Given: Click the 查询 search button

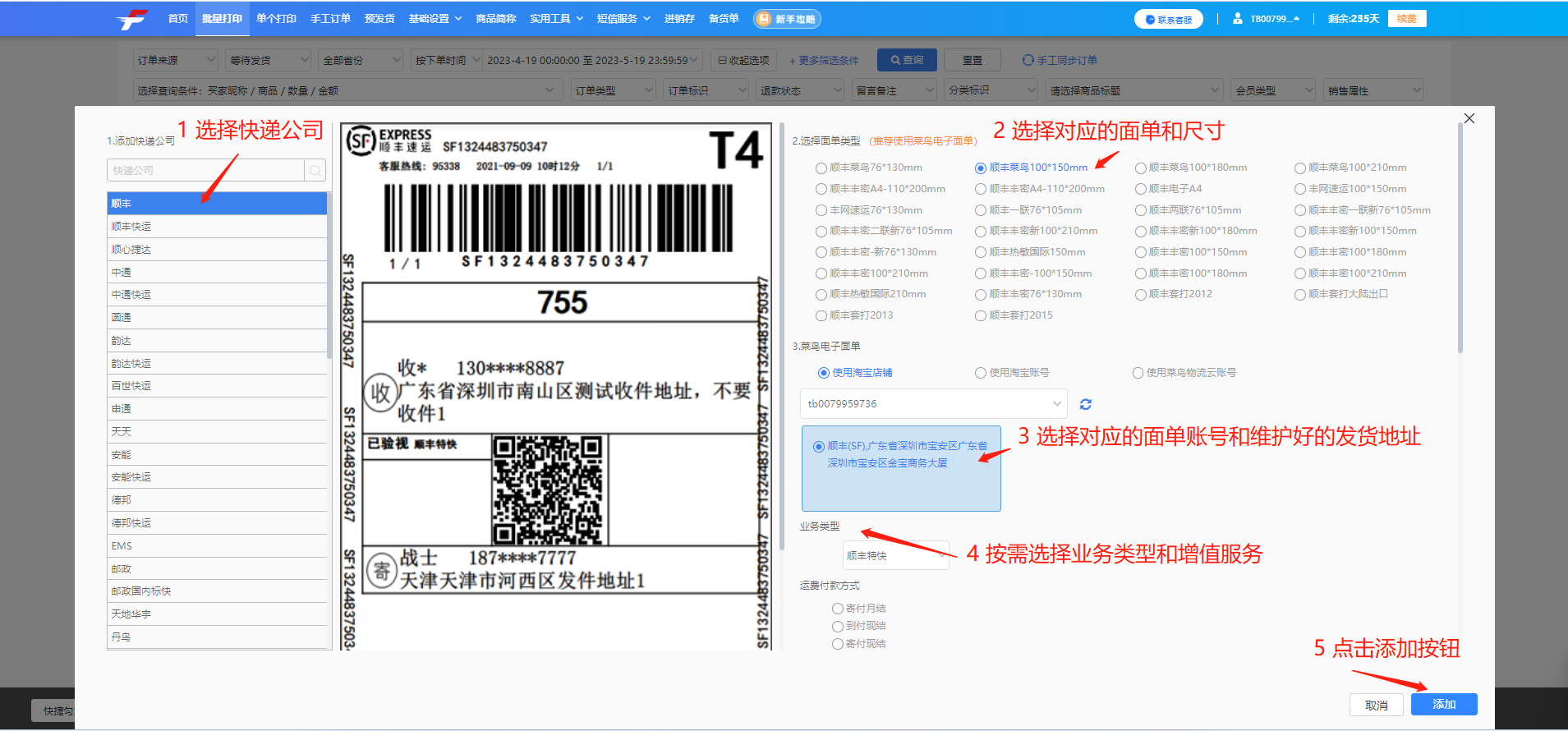Looking at the screenshot, I should pos(906,60).
